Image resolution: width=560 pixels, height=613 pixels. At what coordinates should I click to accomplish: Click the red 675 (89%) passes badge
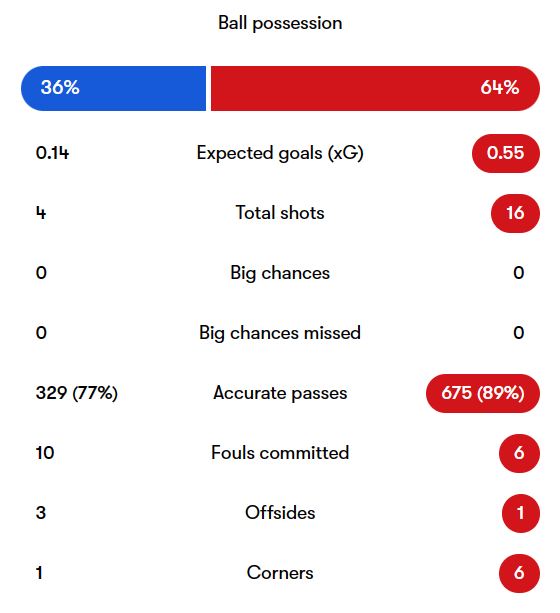(x=483, y=393)
